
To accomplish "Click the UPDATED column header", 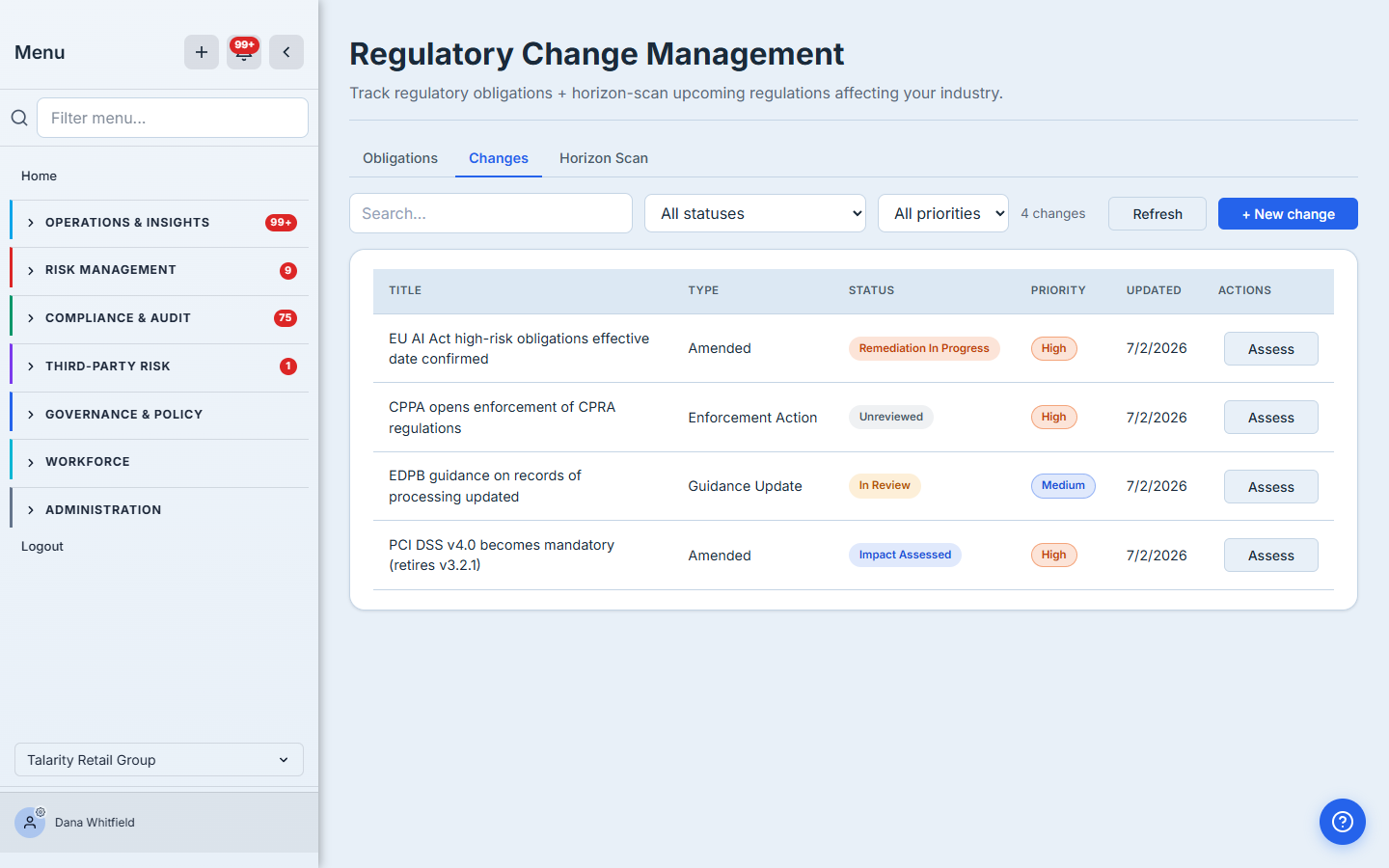I will pos(1154,290).
